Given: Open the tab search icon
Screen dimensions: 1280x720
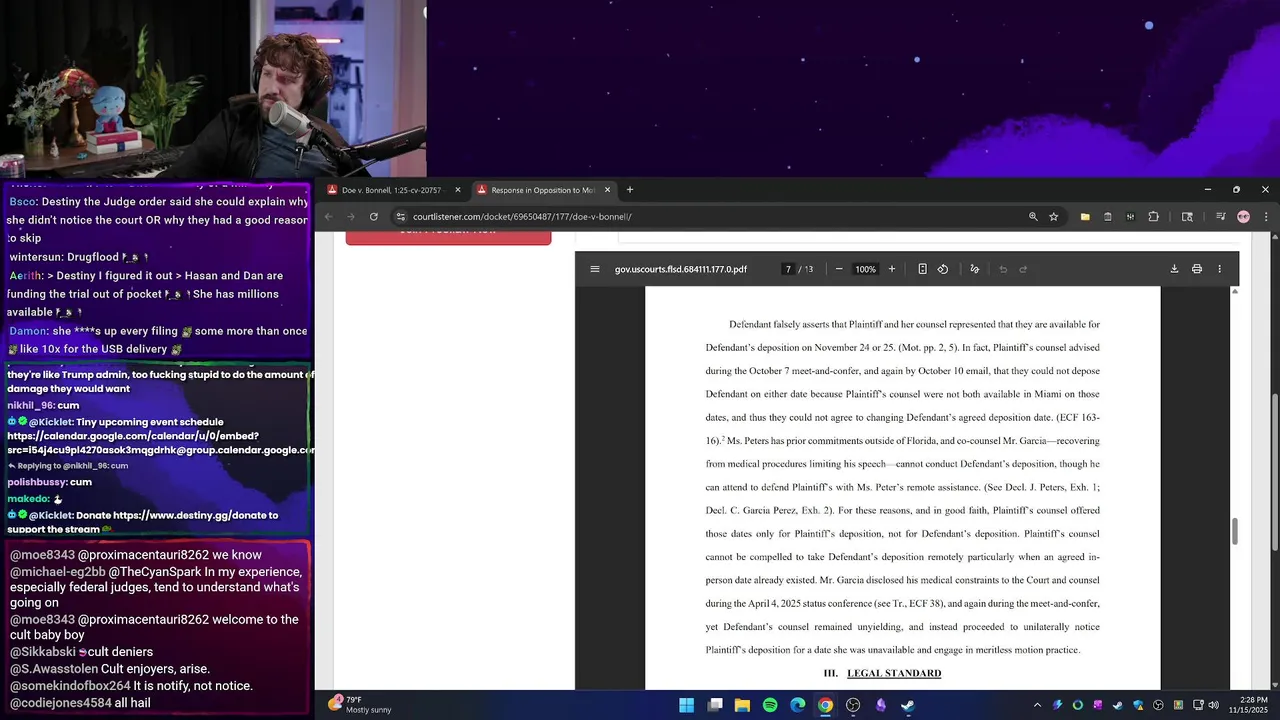Looking at the screenshot, I should tap(1187, 216).
